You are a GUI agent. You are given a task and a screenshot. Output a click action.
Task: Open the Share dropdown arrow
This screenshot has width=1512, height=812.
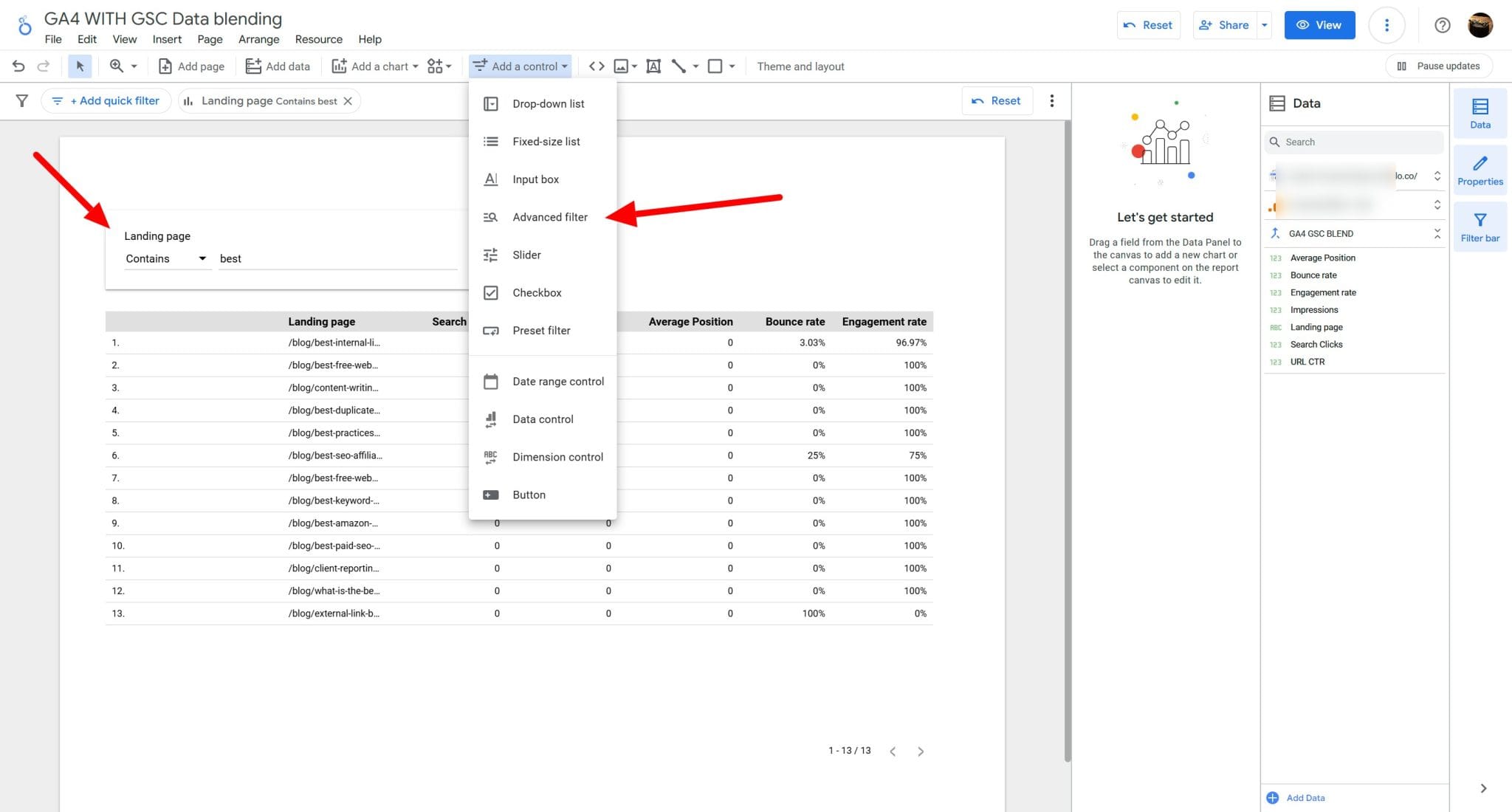[x=1263, y=24]
